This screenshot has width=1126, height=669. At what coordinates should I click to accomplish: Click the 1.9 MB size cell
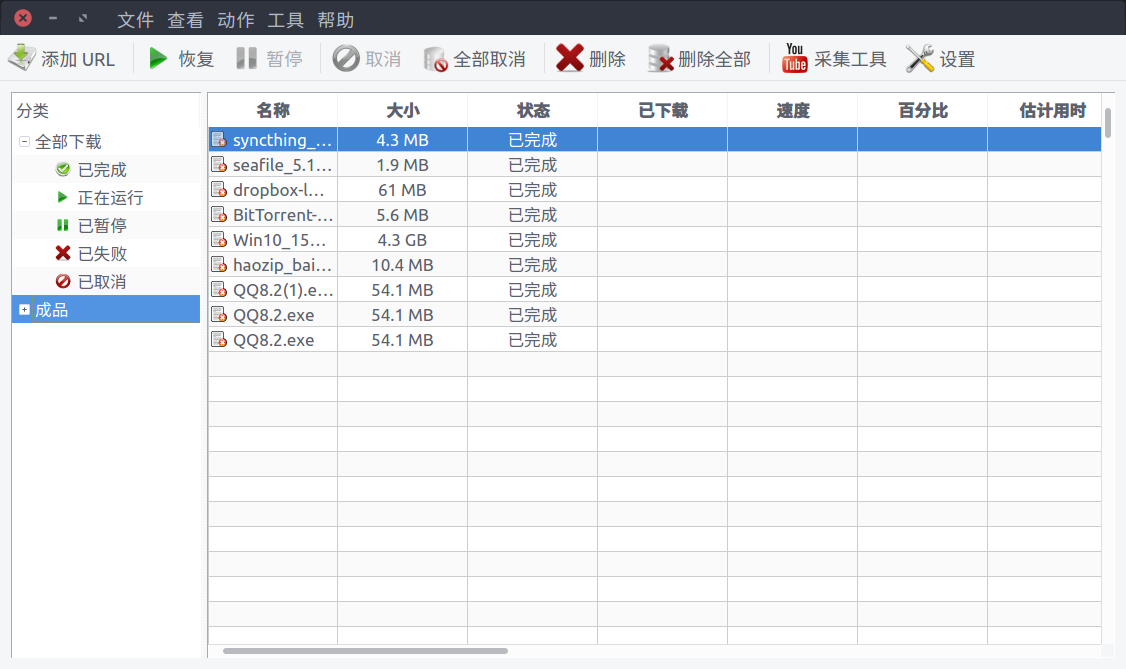coord(402,165)
